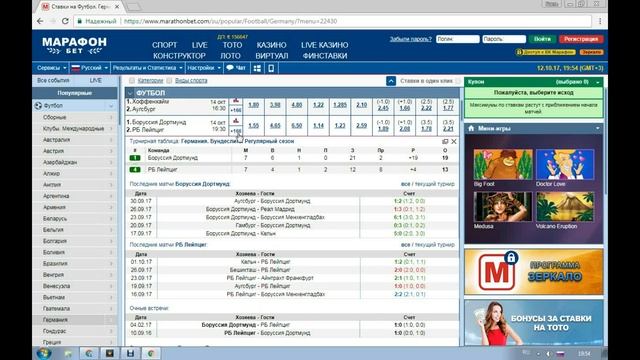Open the LIVE top menu item

pos(200,45)
